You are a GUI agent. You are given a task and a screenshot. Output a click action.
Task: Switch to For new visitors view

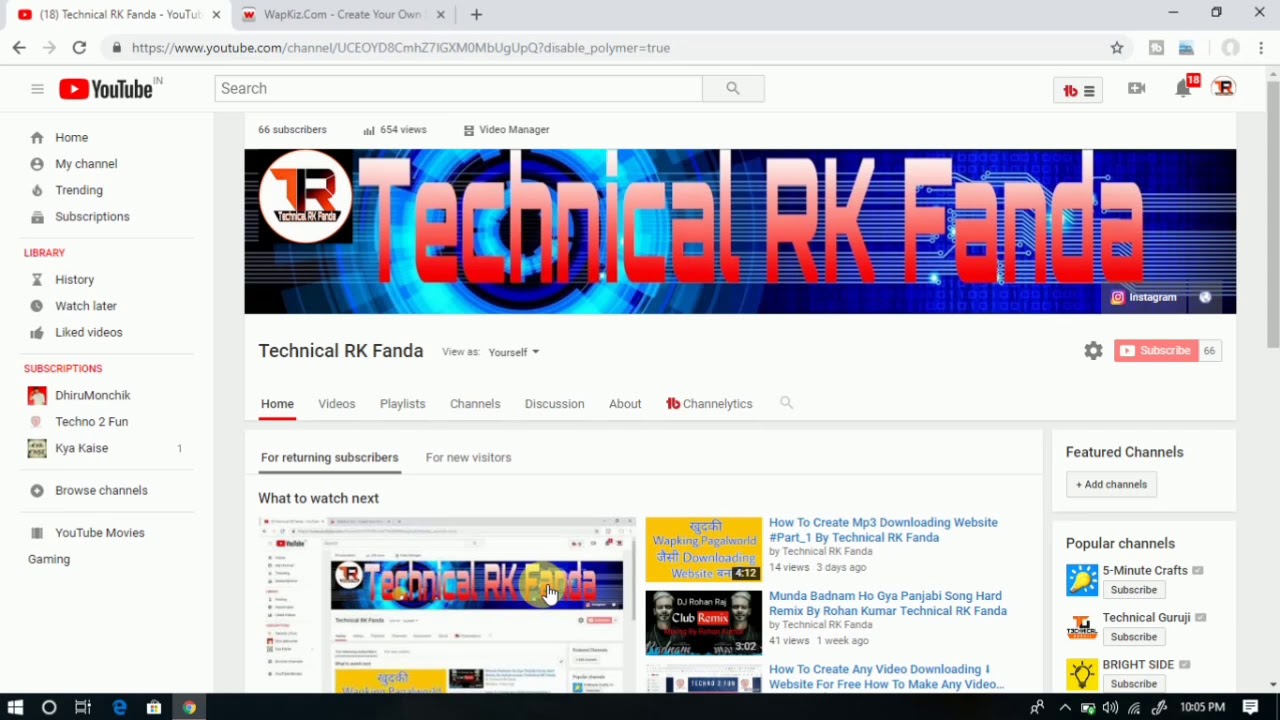468,457
